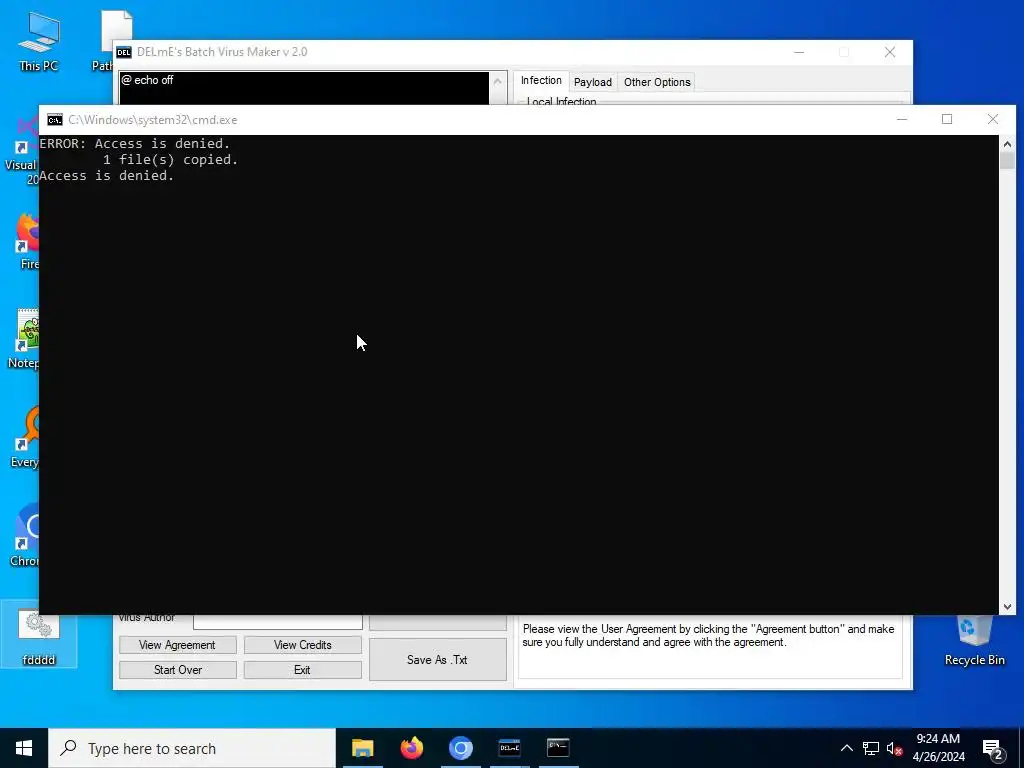
Task: Click the taskbar clock and date
Action: point(938,748)
